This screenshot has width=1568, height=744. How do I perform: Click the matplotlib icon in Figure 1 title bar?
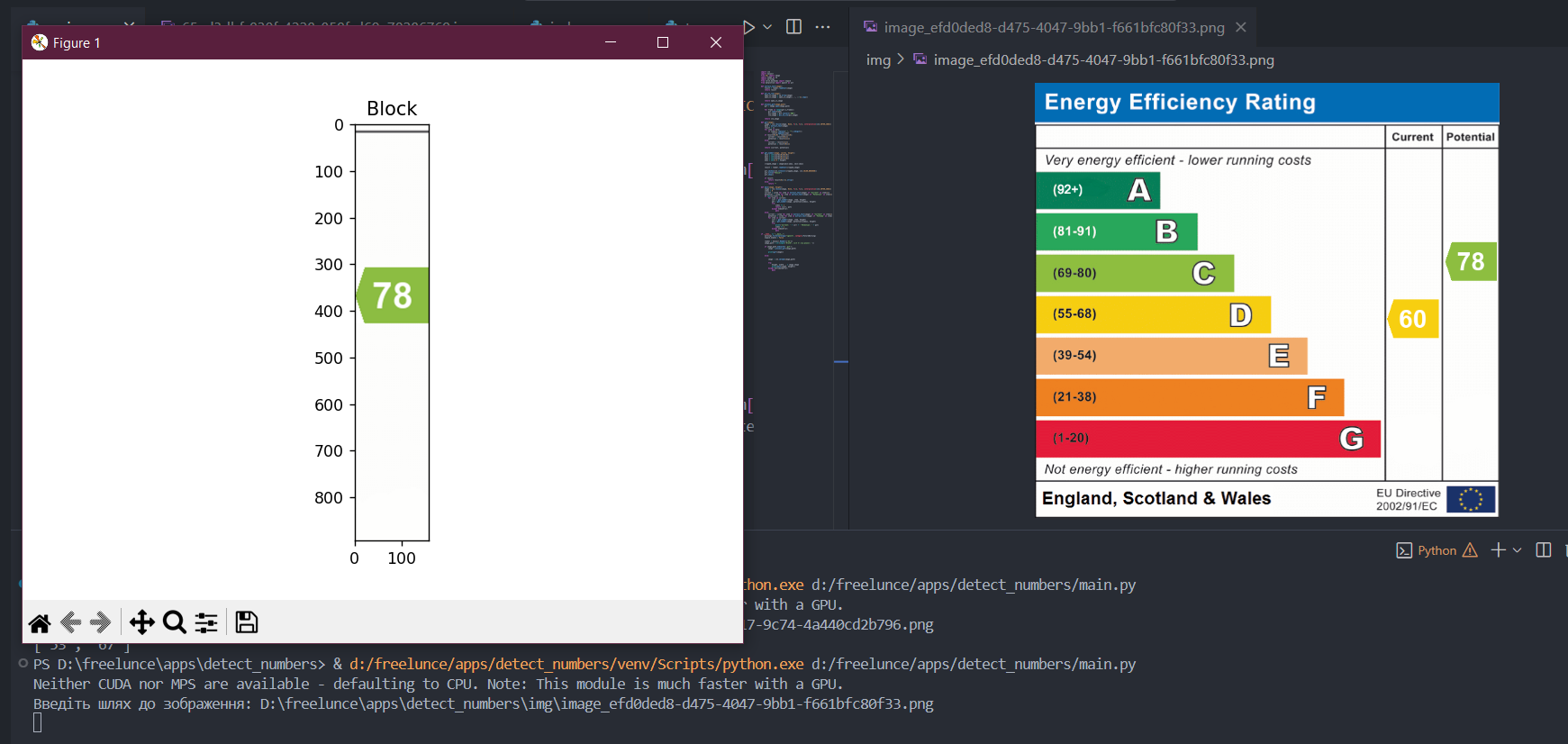(40, 42)
